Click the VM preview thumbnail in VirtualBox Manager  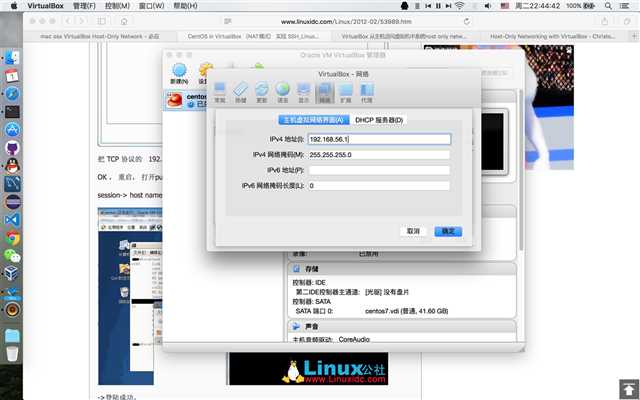(493, 142)
